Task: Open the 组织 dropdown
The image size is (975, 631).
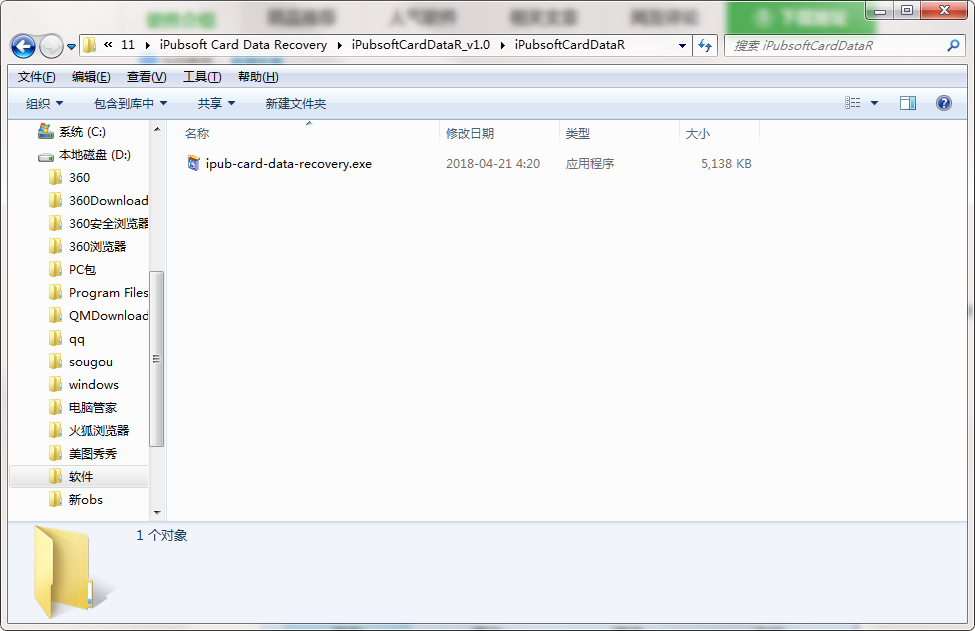Action: [x=44, y=103]
